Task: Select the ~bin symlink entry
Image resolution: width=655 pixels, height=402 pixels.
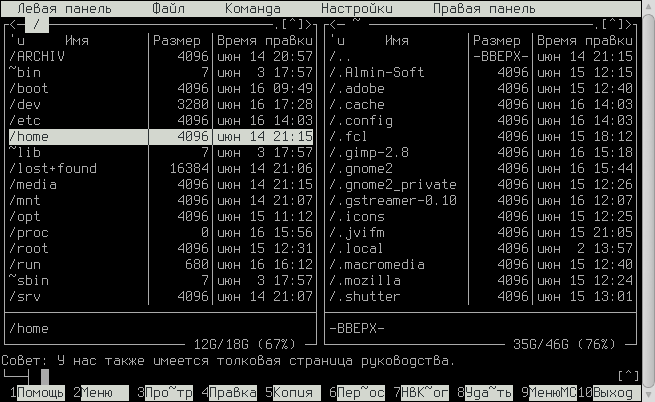Action: (161, 72)
